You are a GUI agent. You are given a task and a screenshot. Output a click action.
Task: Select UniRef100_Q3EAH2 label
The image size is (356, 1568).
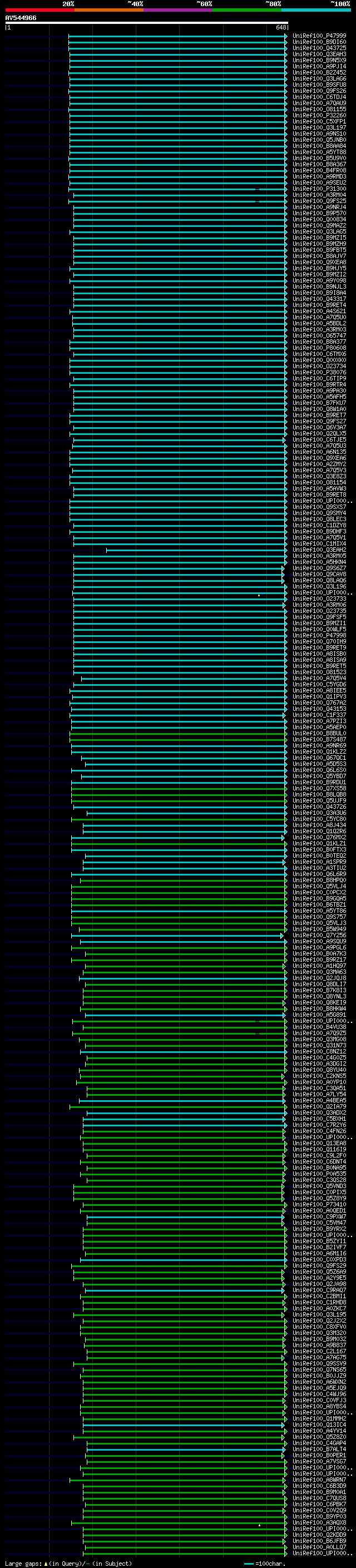click(319, 550)
